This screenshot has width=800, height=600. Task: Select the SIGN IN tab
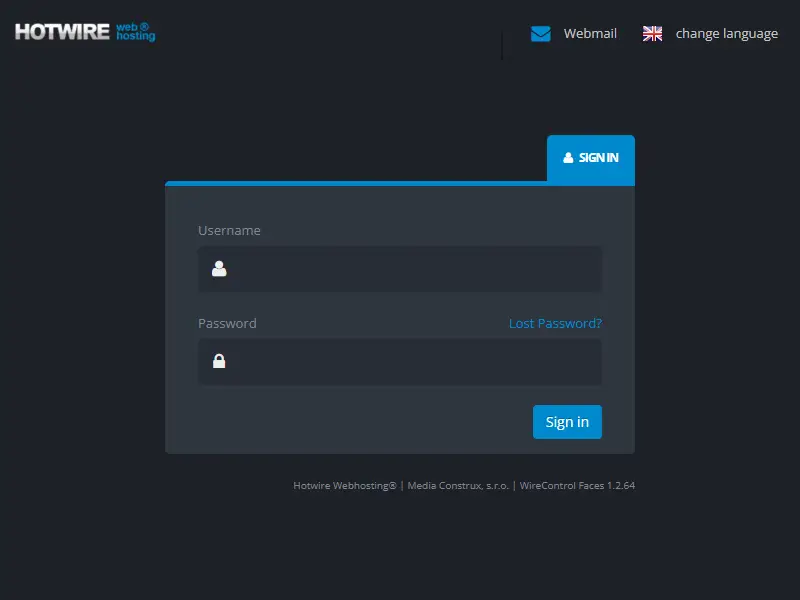coord(591,158)
